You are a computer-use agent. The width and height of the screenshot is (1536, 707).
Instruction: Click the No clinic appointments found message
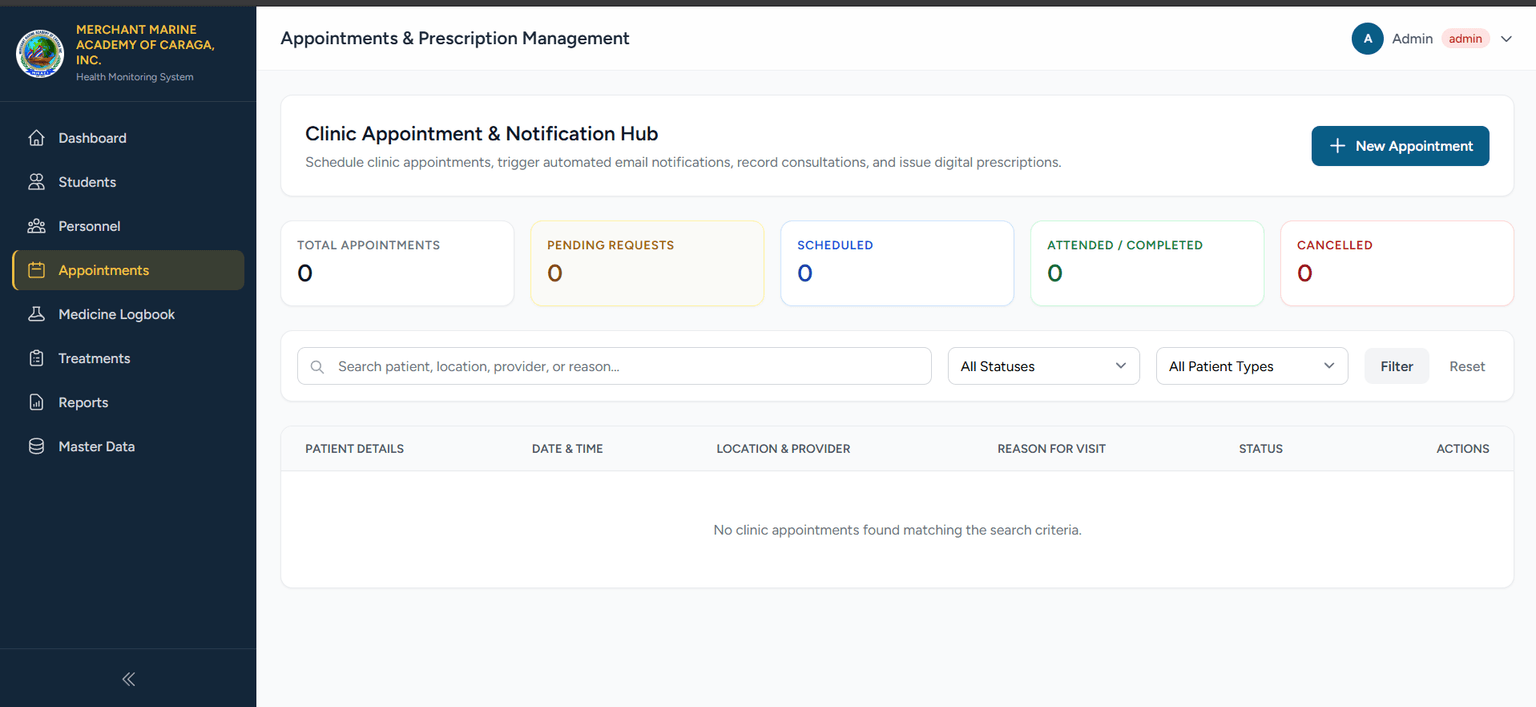(897, 530)
